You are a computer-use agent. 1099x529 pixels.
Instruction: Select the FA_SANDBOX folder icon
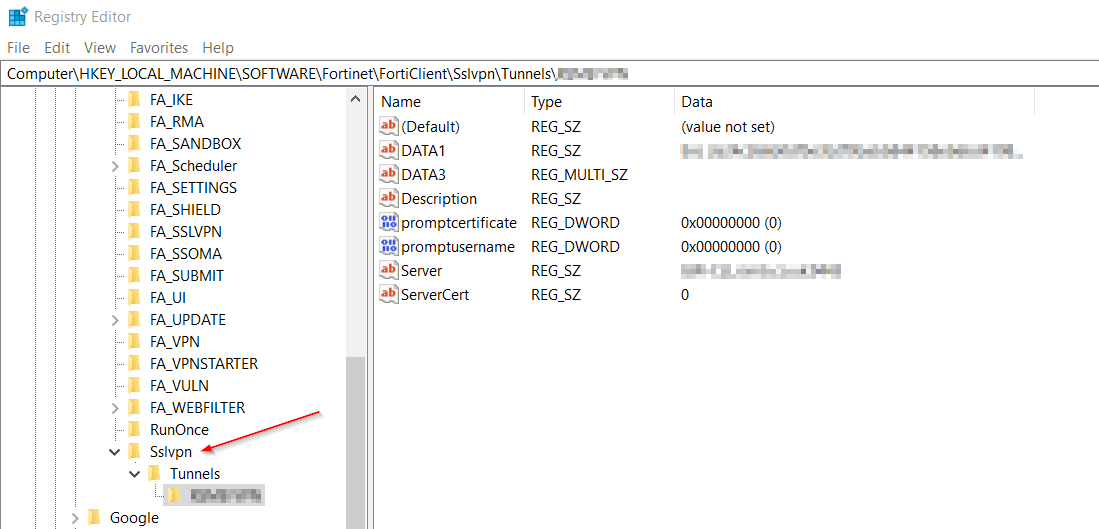click(x=135, y=144)
